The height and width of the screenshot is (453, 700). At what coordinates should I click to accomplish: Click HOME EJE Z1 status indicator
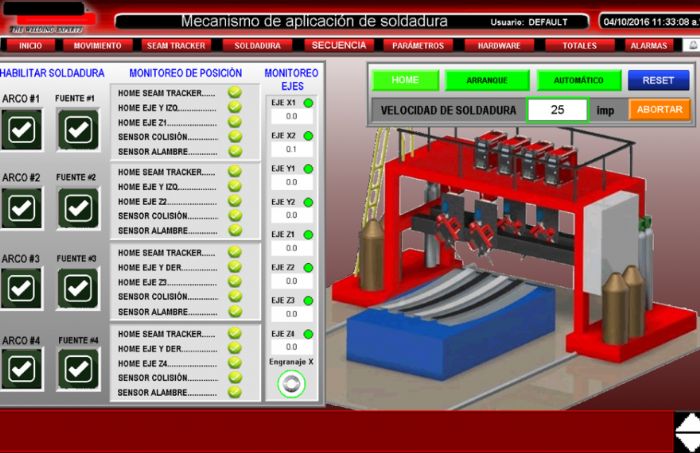click(235, 122)
